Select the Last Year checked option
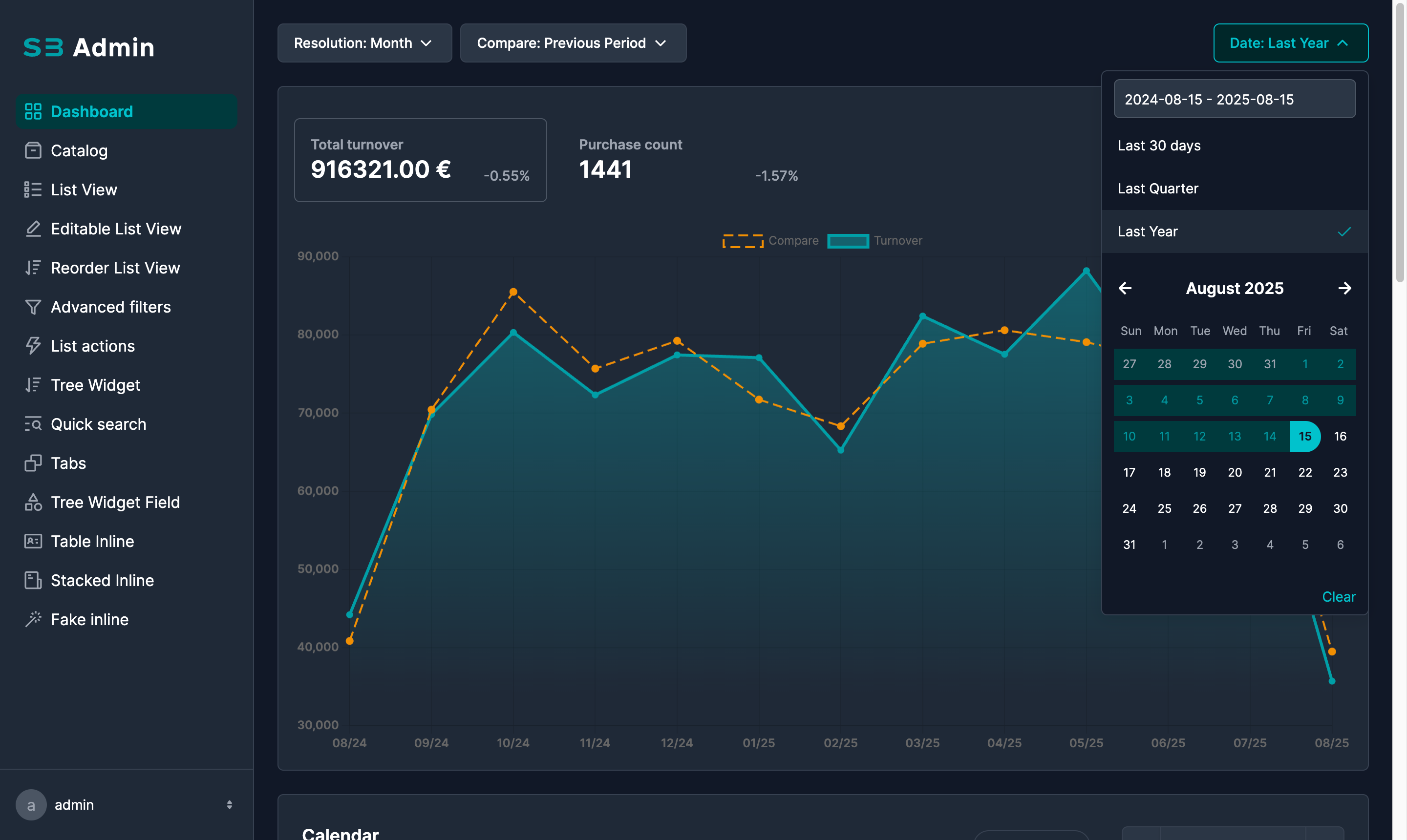The height and width of the screenshot is (840, 1407). (1235, 231)
